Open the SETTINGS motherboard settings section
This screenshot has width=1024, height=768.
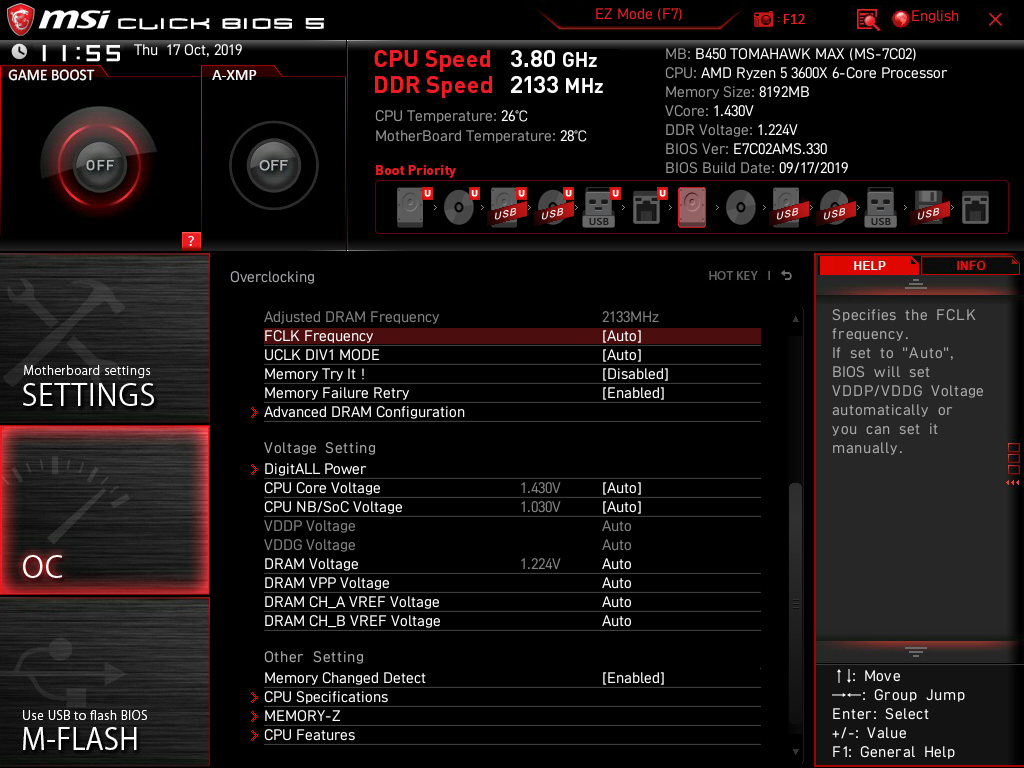104,338
